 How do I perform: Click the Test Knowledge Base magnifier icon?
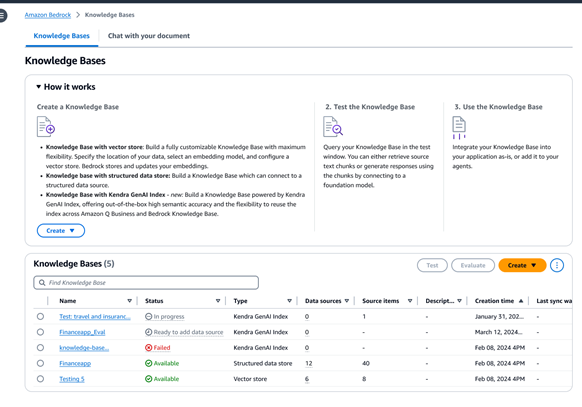click(x=333, y=126)
